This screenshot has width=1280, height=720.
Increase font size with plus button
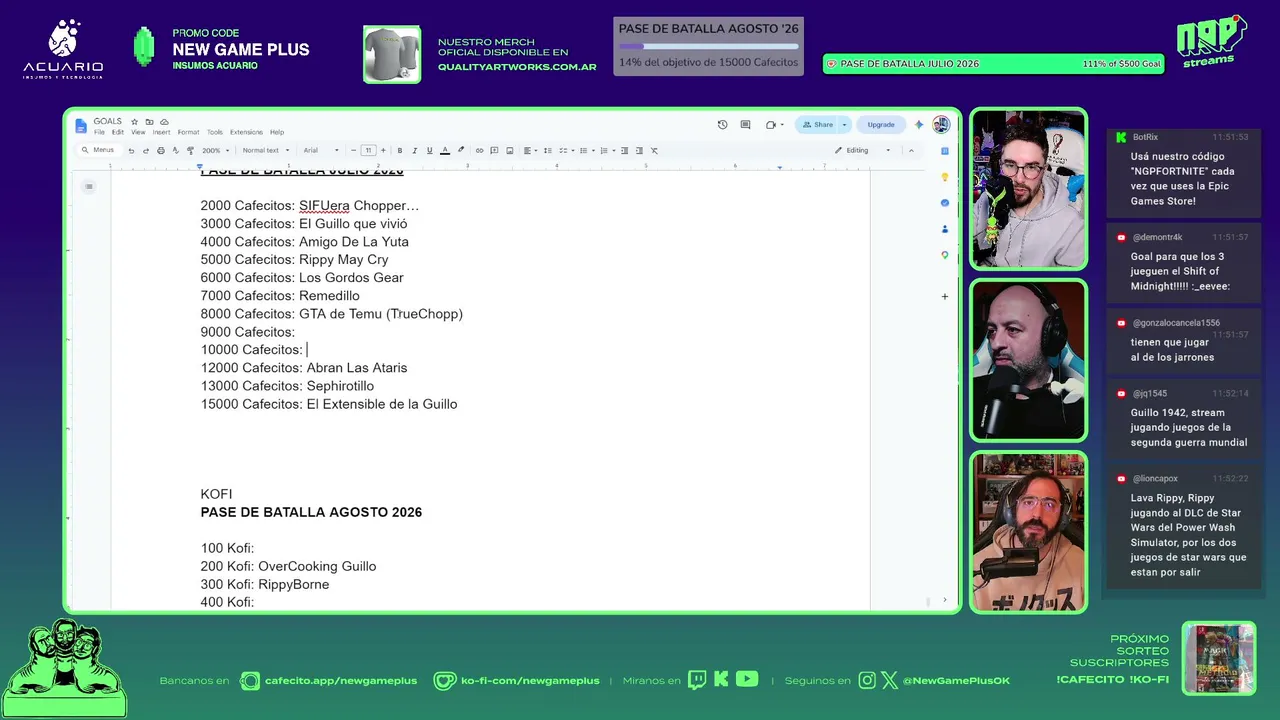[383, 151]
